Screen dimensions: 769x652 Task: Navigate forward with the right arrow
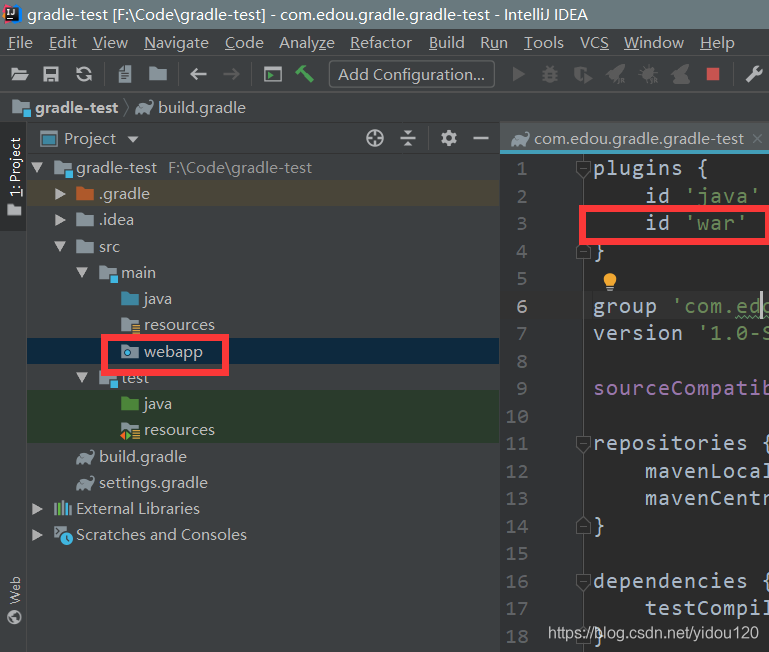click(x=231, y=75)
